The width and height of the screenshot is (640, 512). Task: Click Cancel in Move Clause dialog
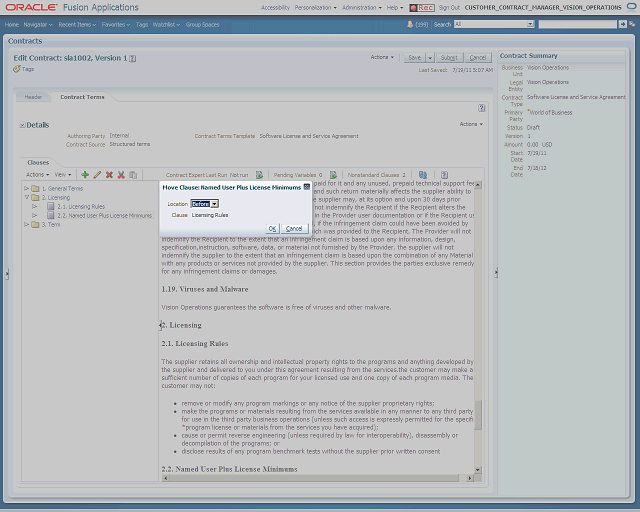294,229
